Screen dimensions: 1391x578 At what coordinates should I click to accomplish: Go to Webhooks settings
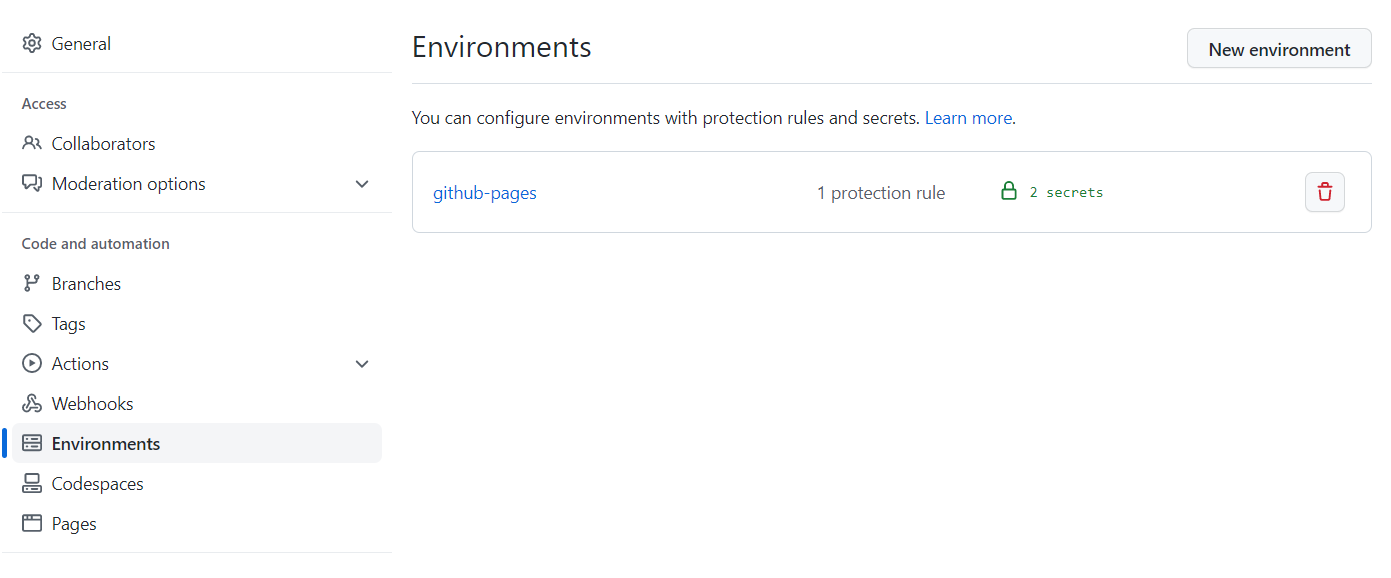tap(93, 404)
